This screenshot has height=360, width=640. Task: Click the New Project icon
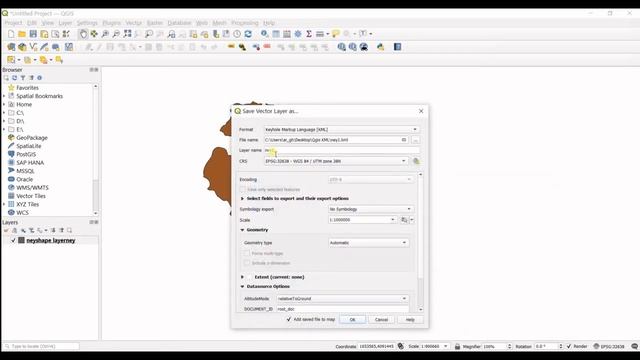11,34
